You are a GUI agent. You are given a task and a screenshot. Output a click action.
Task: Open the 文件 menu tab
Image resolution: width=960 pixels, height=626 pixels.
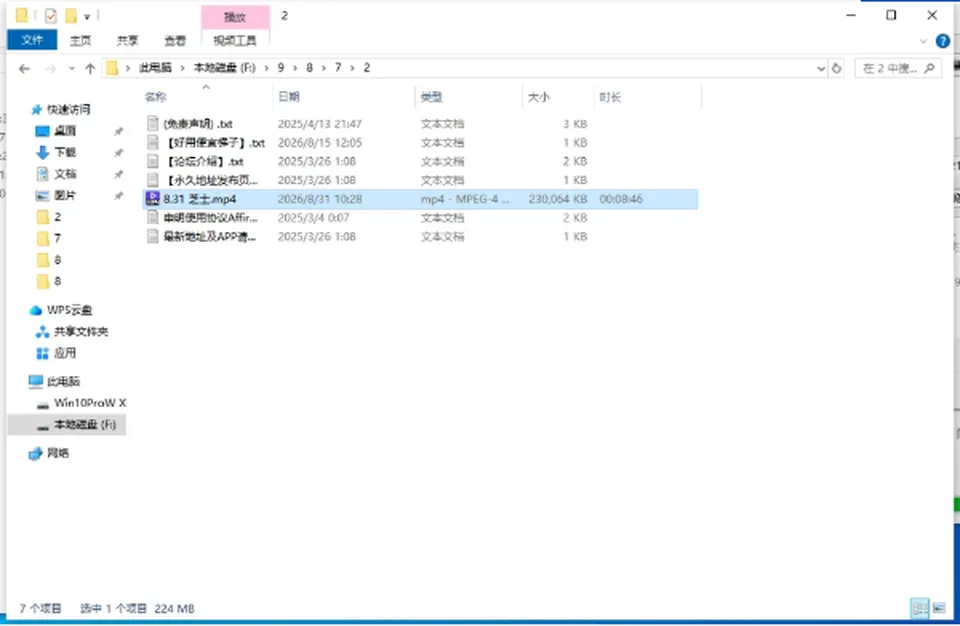tap(32, 40)
